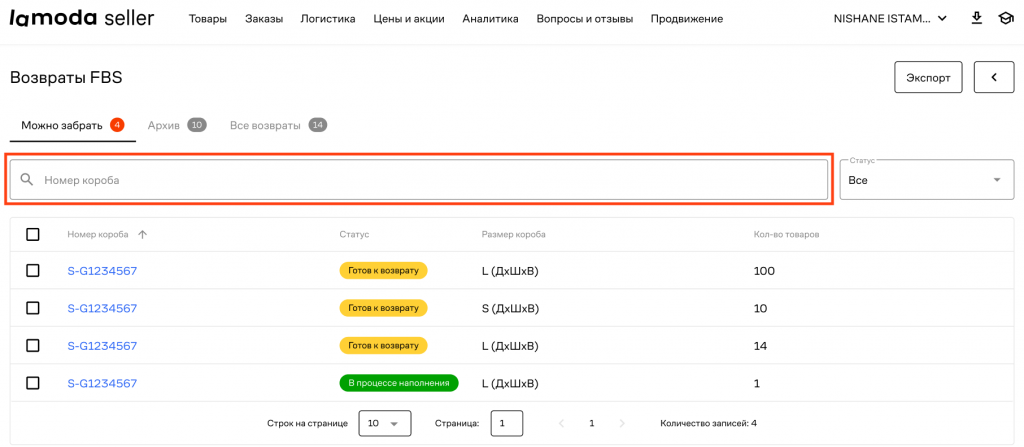
Task: Click the magnifier icon in the search field
Action: [27, 180]
